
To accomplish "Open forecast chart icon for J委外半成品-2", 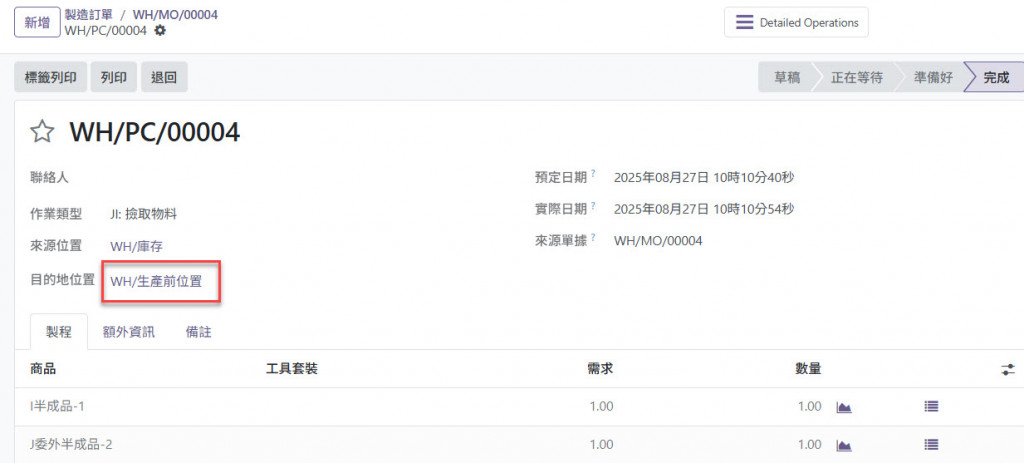I will [844, 445].
